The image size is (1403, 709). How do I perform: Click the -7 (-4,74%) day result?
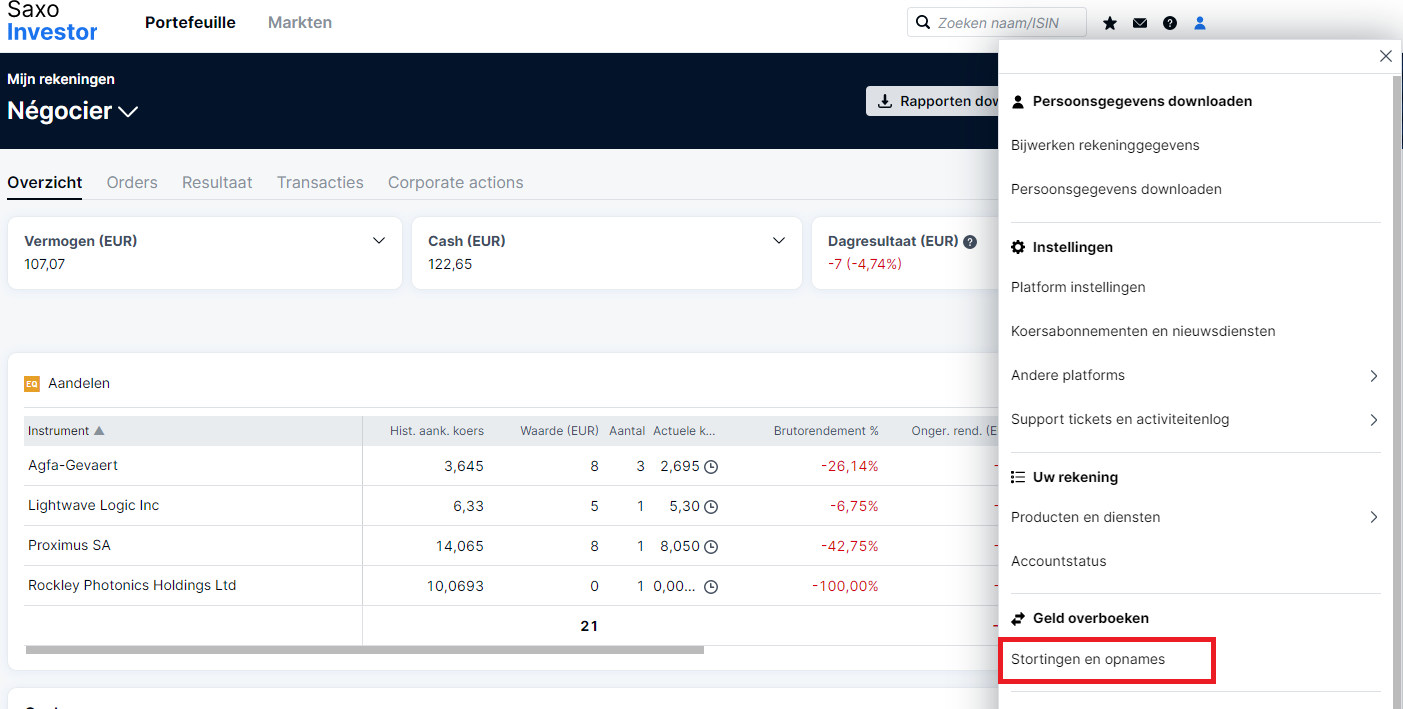865,264
